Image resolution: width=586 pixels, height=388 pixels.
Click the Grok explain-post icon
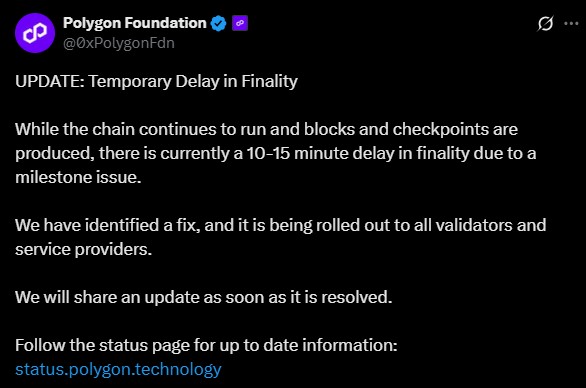[545, 24]
